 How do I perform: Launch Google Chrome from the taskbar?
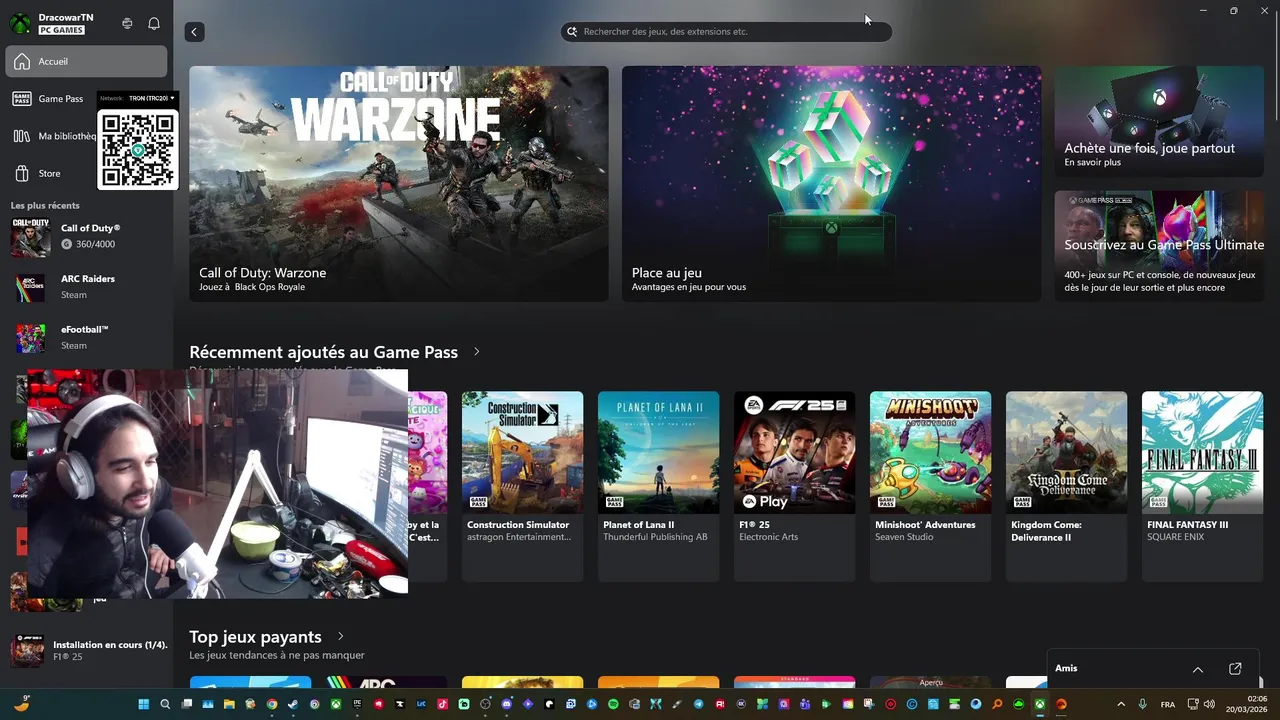coord(272,704)
